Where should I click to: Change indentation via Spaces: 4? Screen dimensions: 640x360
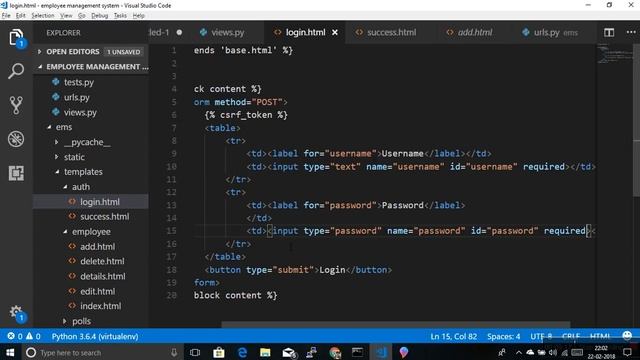[504, 336]
